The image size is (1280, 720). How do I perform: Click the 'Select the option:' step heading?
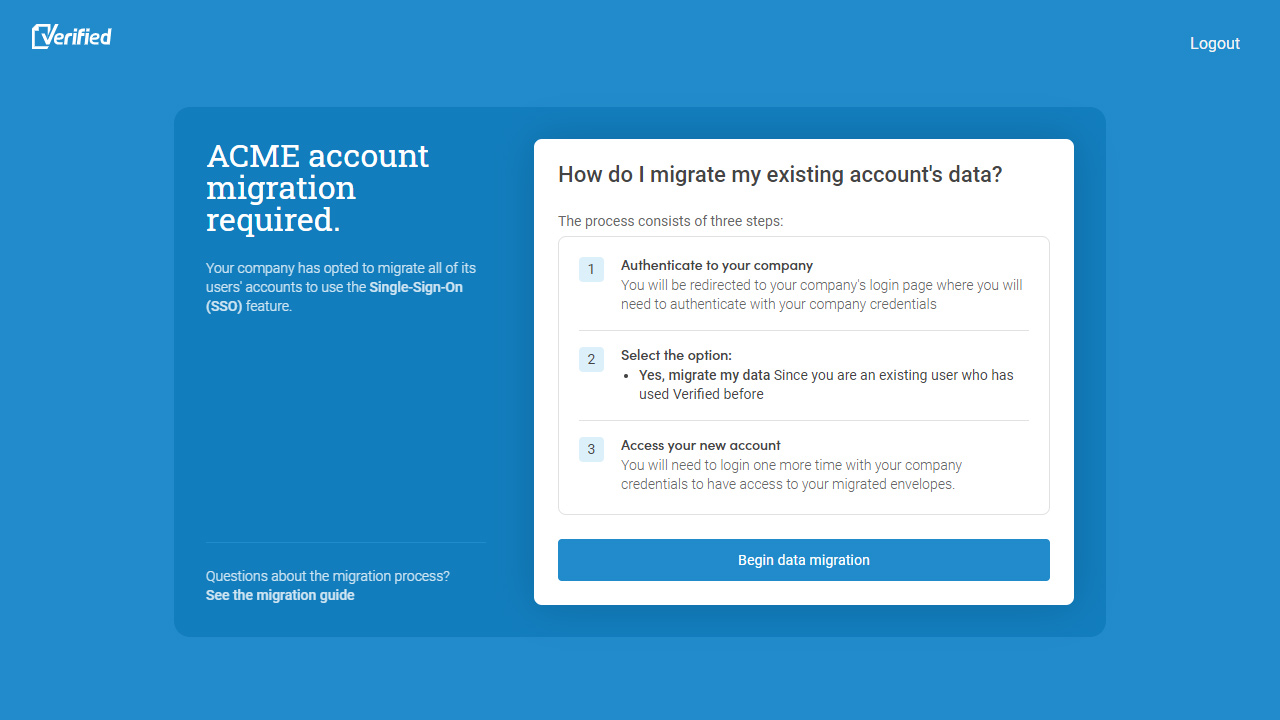676,355
